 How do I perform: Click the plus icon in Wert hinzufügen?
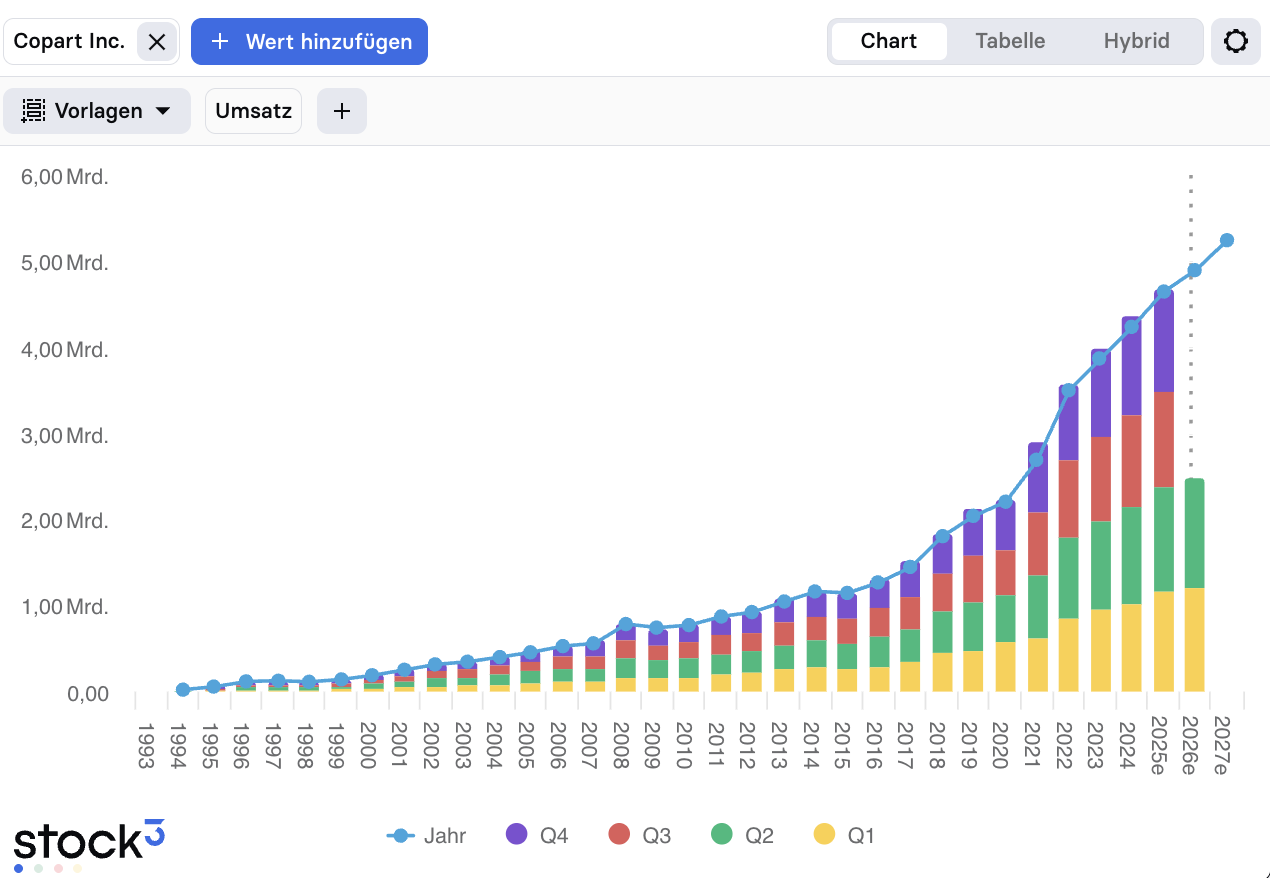[x=221, y=42]
